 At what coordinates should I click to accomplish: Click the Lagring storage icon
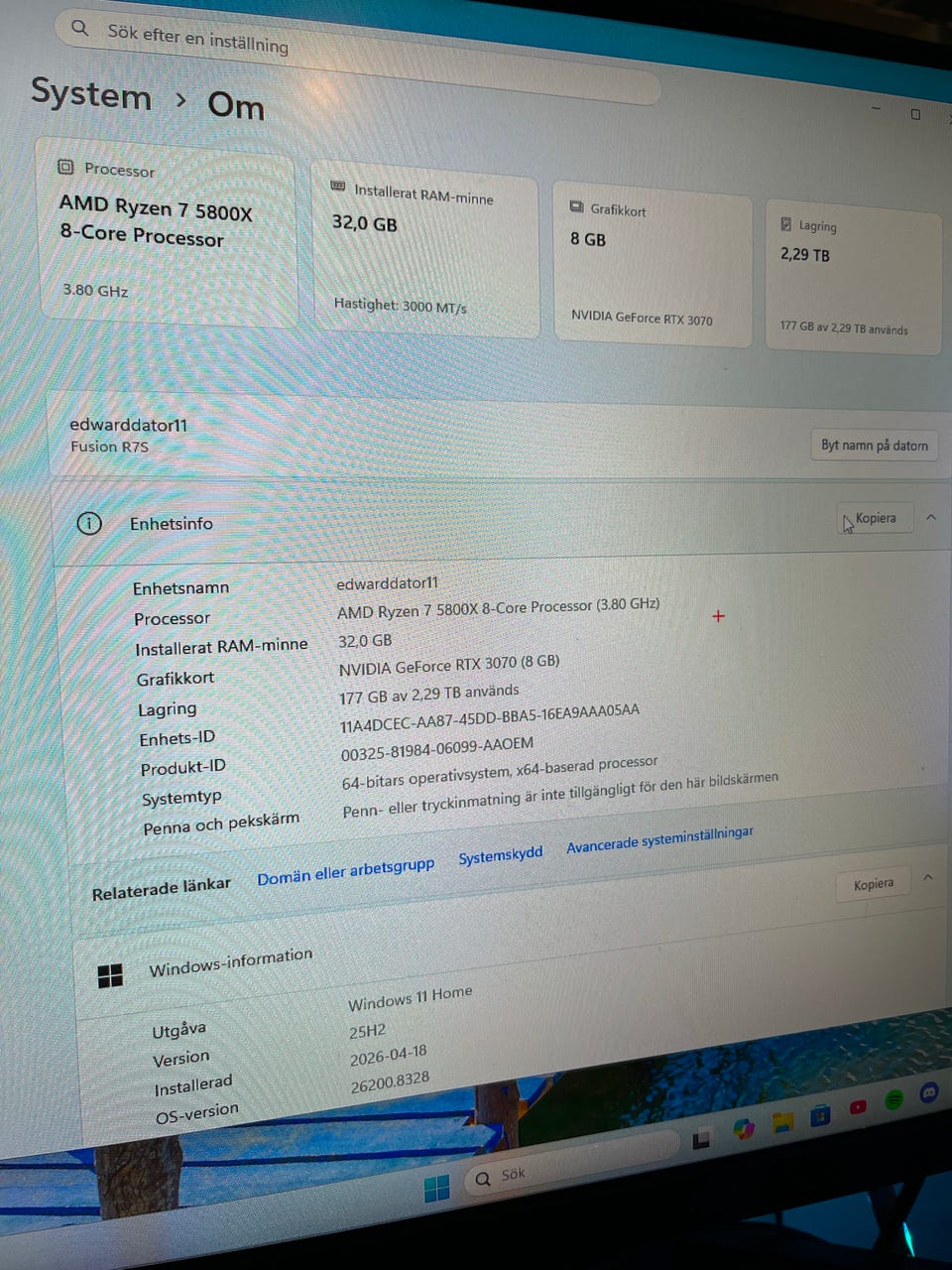(785, 224)
